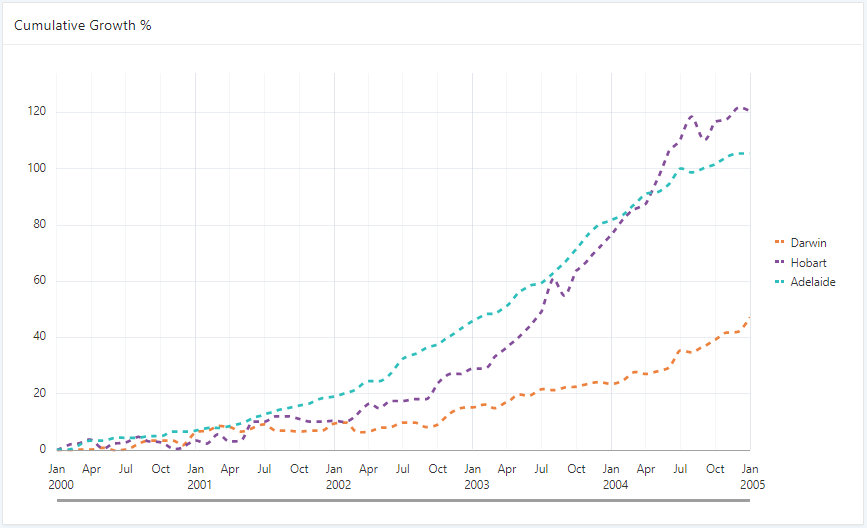The image size is (867, 528).
Task: Select the Jan 2005 x-axis label
Action: point(750,476)
